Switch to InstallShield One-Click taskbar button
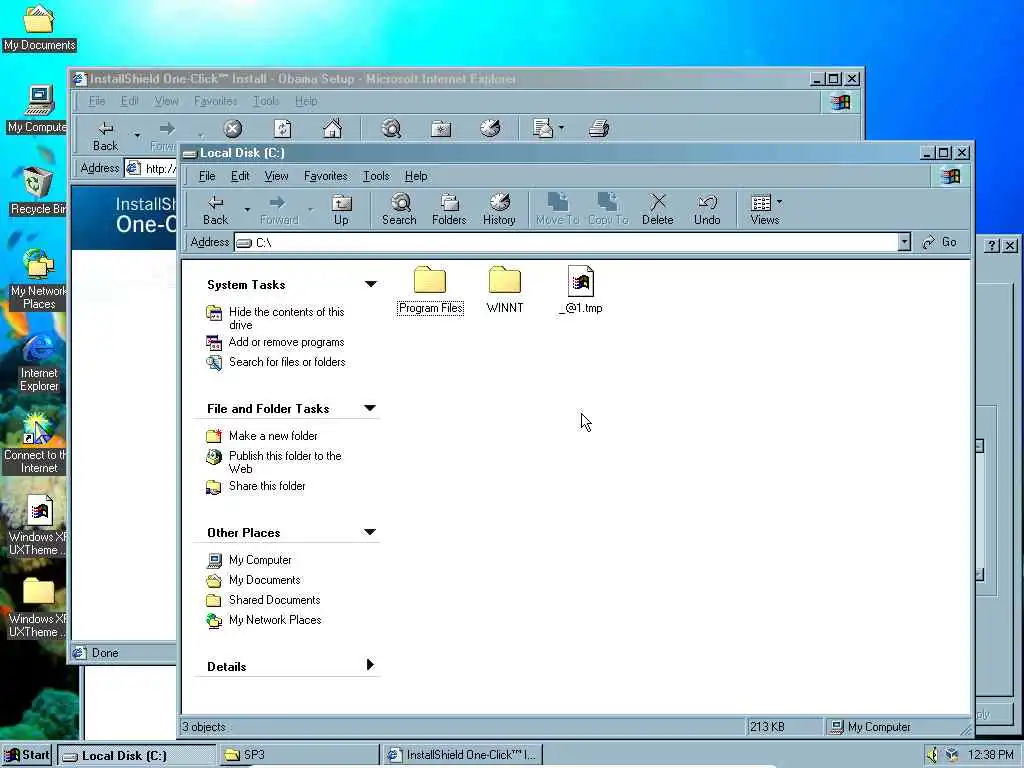 click(462, 755)
